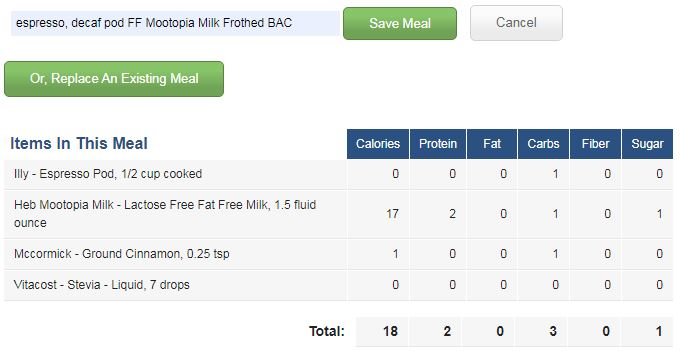Click the Mootopia Milk calories value 17
Screen dimensions: 694x360
392,214
